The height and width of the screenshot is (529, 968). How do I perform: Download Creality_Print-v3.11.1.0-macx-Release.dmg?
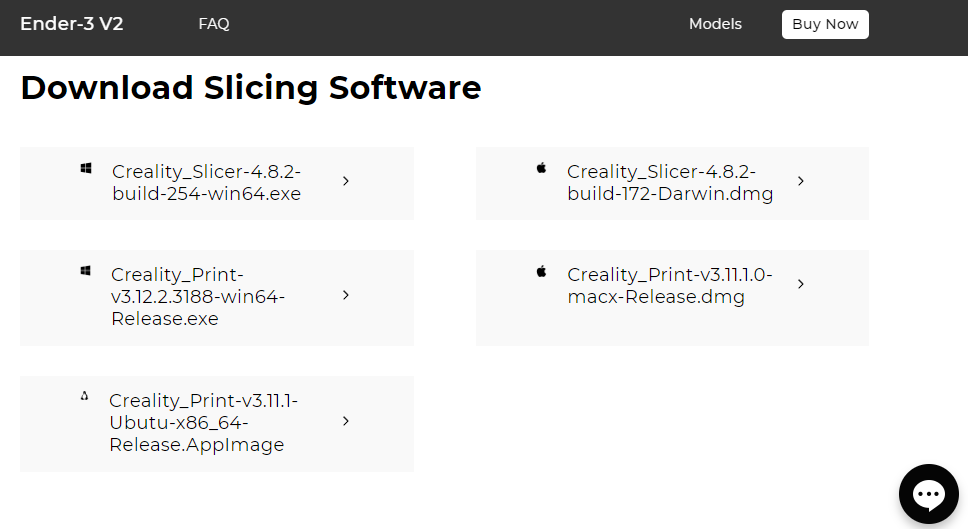coord(672,298)
